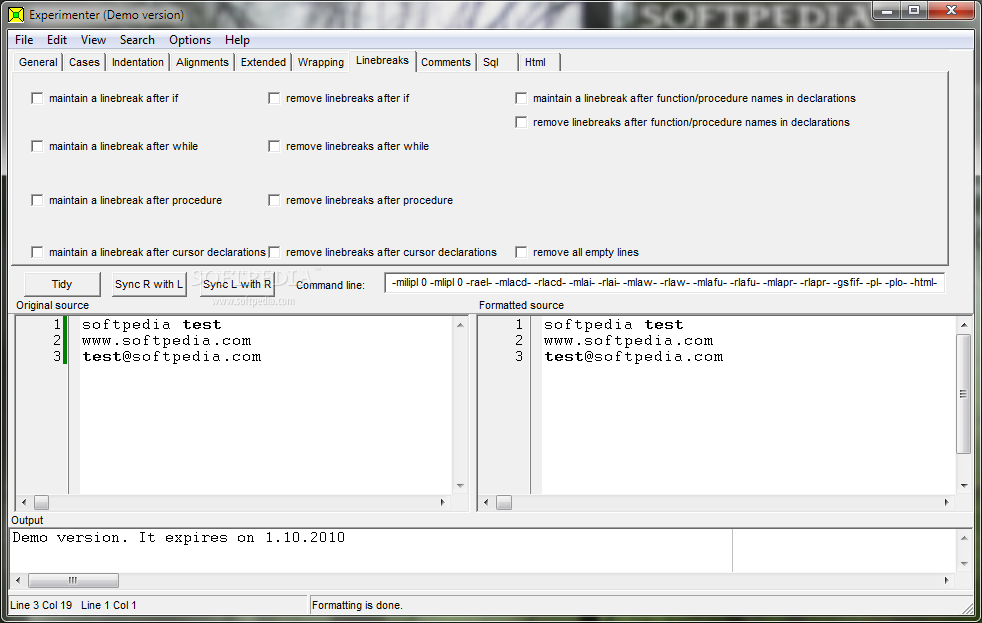Click Formatted source vertical scrollbar down arrow
This screenshot has height=623, width=982.
[x=964, y=486]
